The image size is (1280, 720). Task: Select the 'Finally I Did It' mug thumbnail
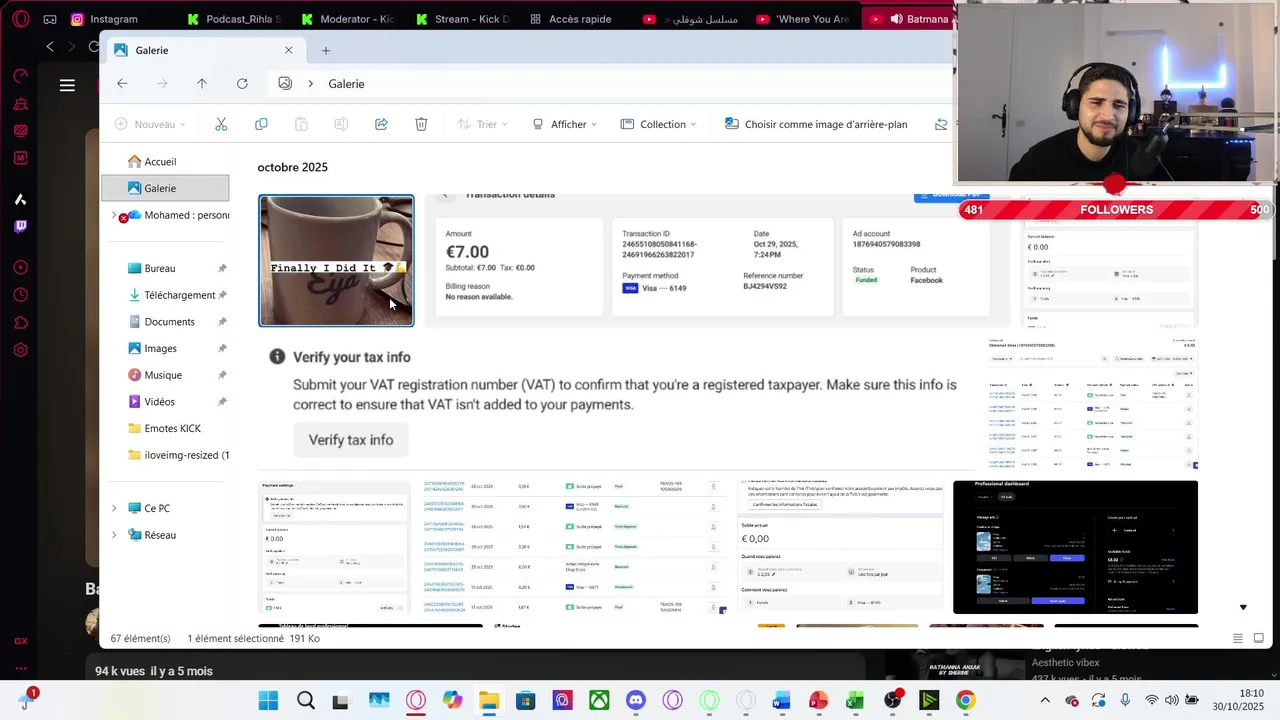[336, 261]
